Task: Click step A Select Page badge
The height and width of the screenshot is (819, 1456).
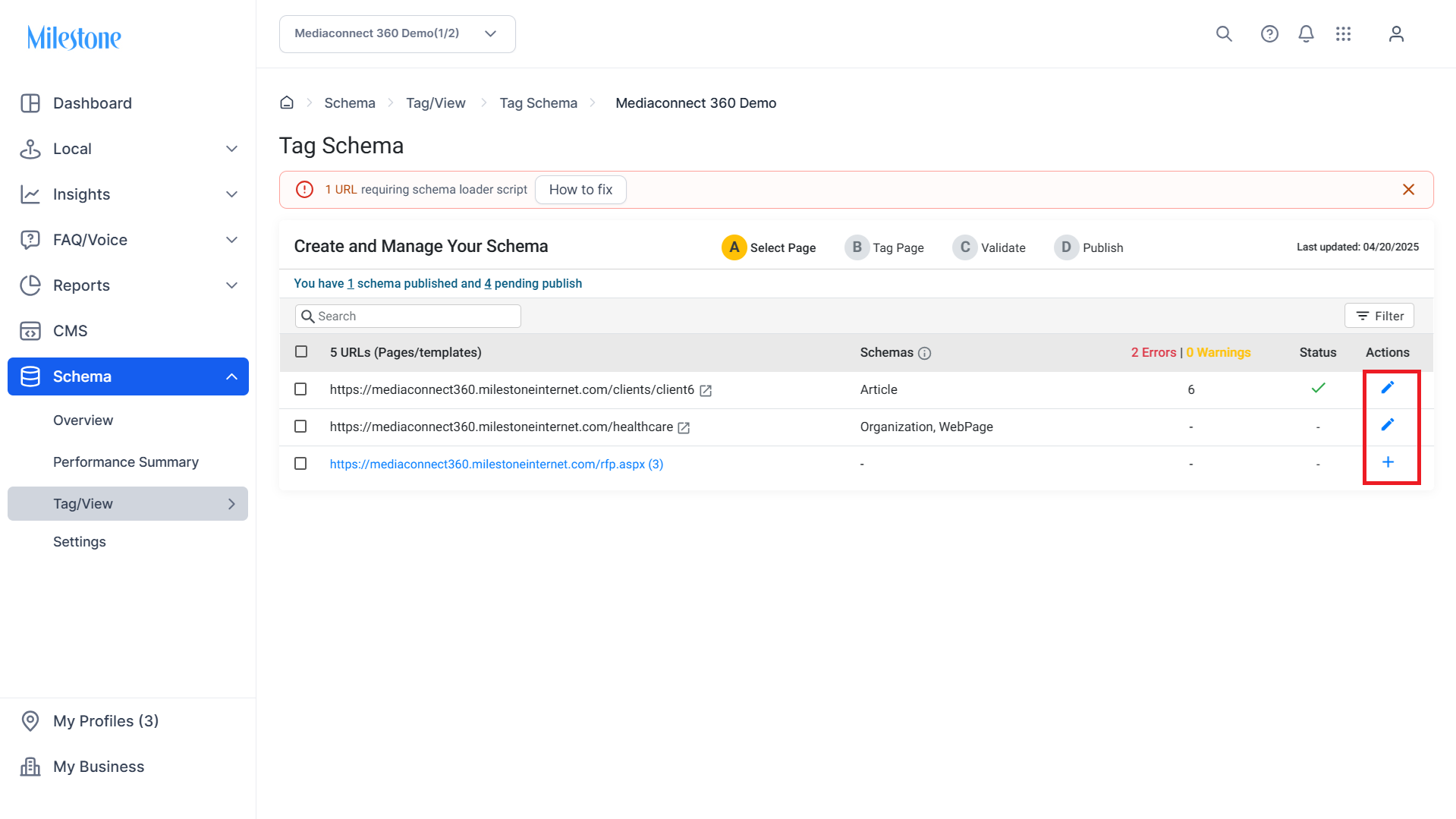Action: click(734, 247)
